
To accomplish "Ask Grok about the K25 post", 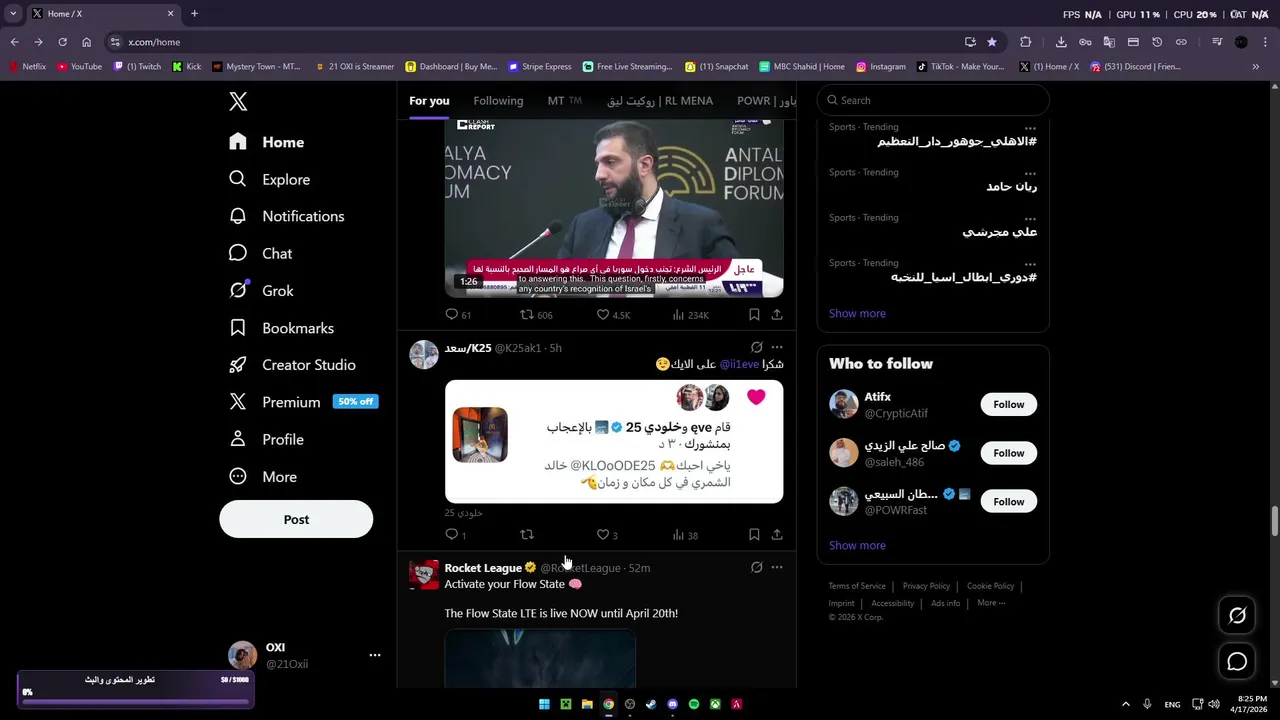I will point(756,347).
